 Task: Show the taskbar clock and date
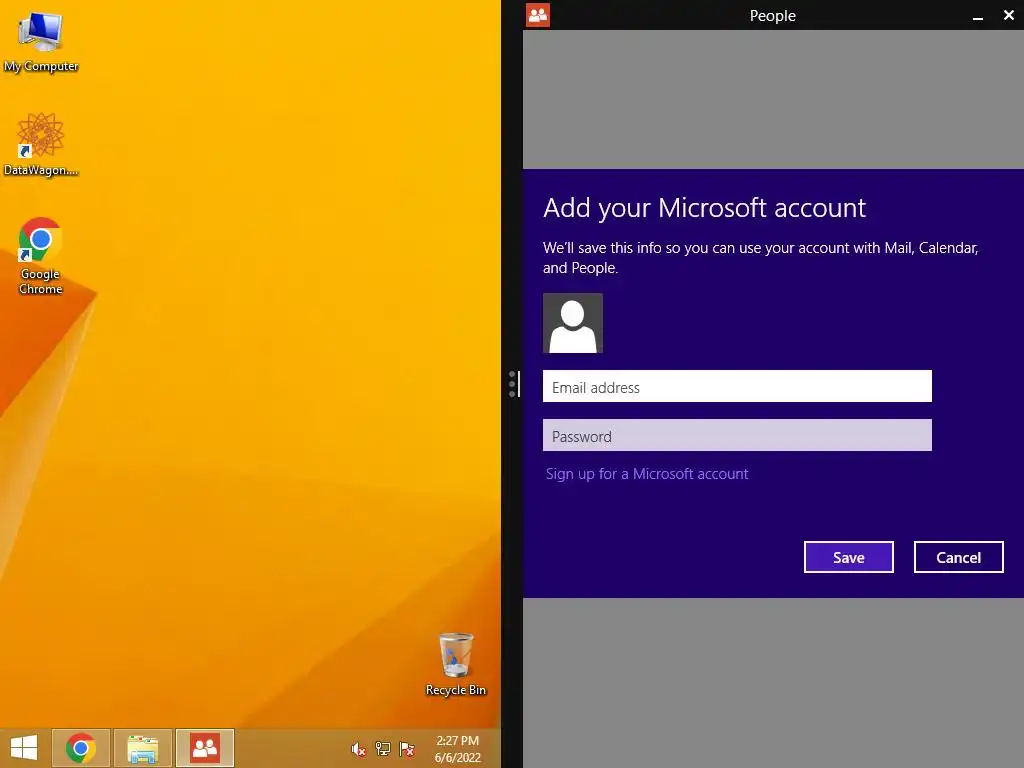pos(458,748)
